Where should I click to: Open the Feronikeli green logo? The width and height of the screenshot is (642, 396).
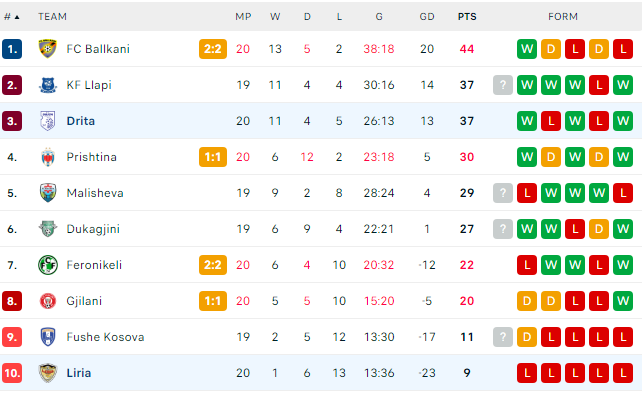[47, 265]
